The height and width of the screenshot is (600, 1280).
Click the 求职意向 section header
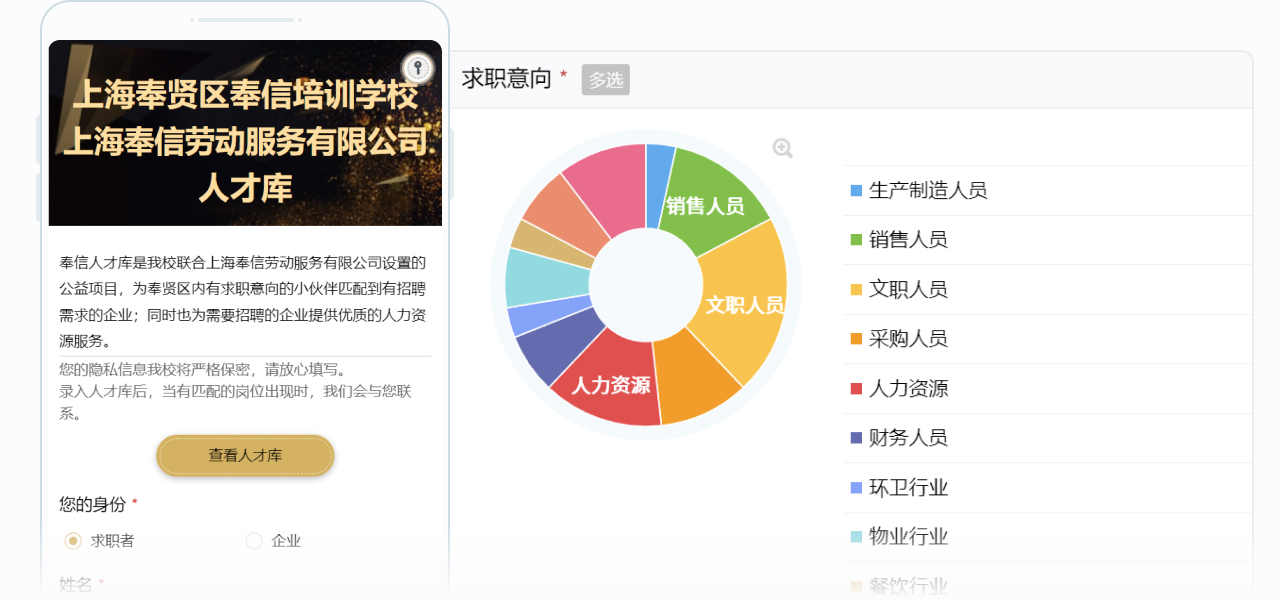point(507,79)
